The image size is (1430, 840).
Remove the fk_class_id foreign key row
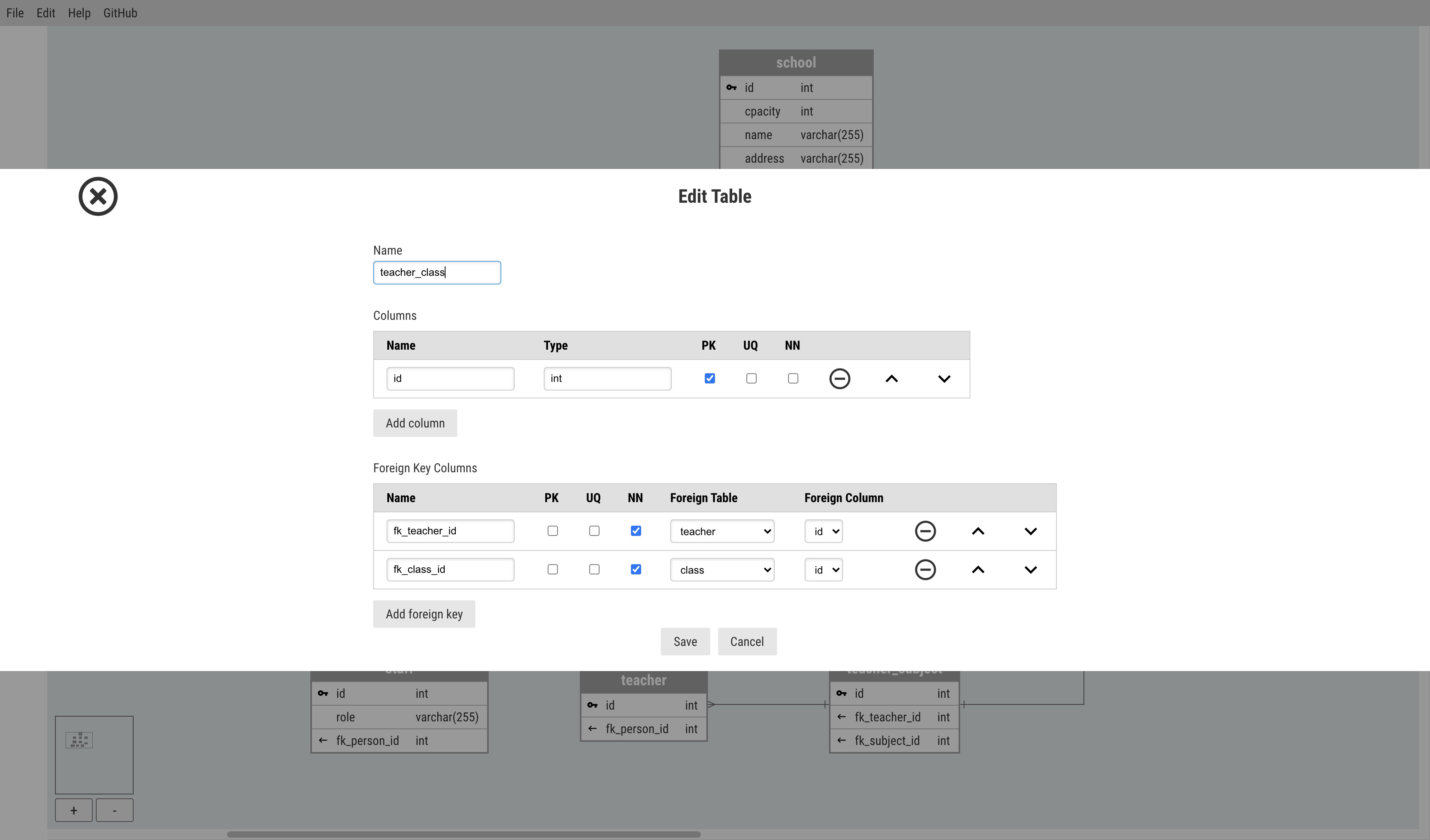(x=925, y=569)
